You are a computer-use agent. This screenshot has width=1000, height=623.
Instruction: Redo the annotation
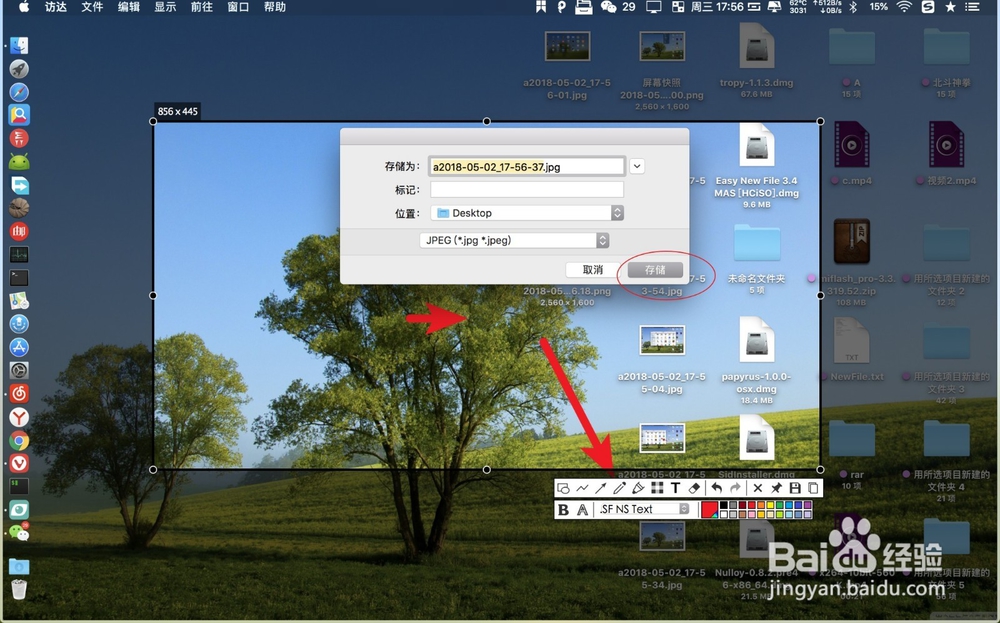tap(735, 488)
